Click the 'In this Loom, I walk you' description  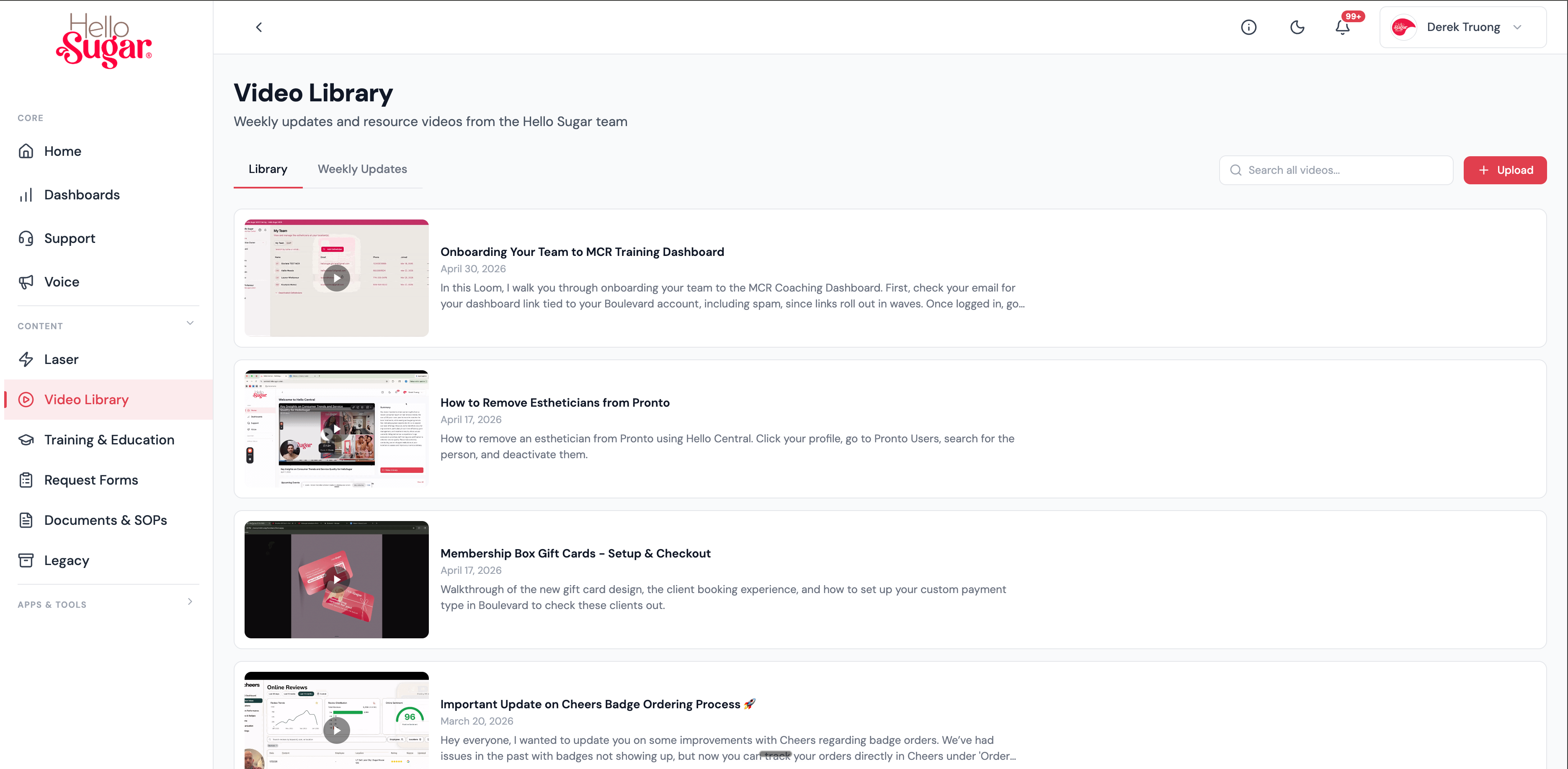coord(732,296)
